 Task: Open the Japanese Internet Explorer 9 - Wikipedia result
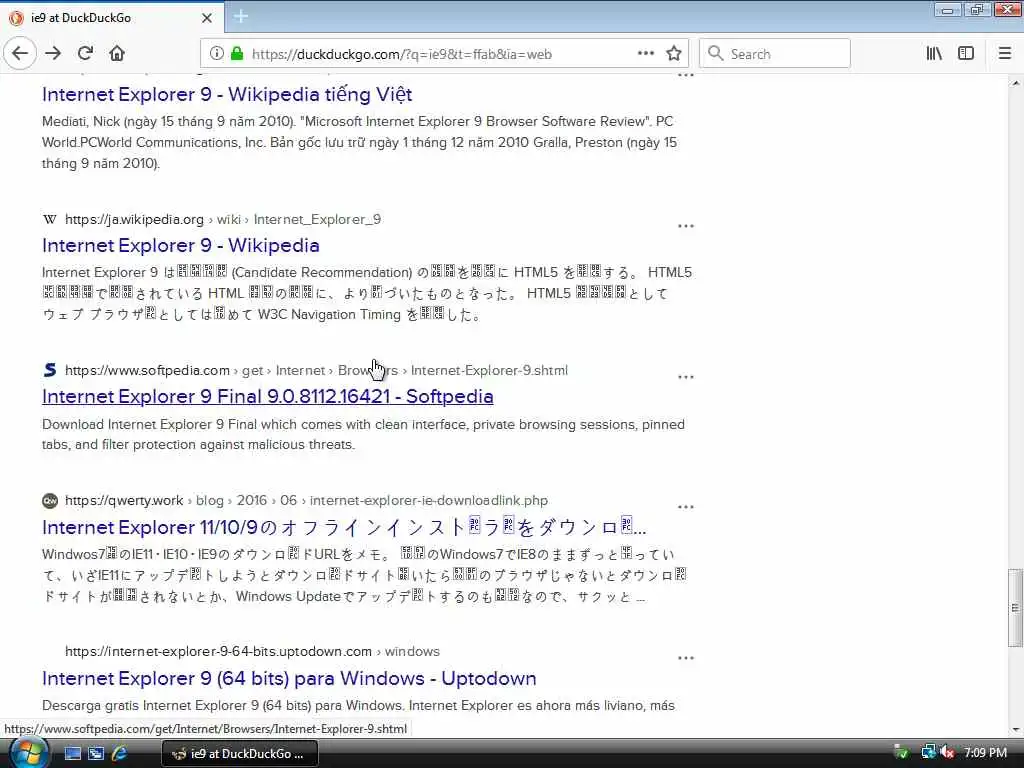181,246
